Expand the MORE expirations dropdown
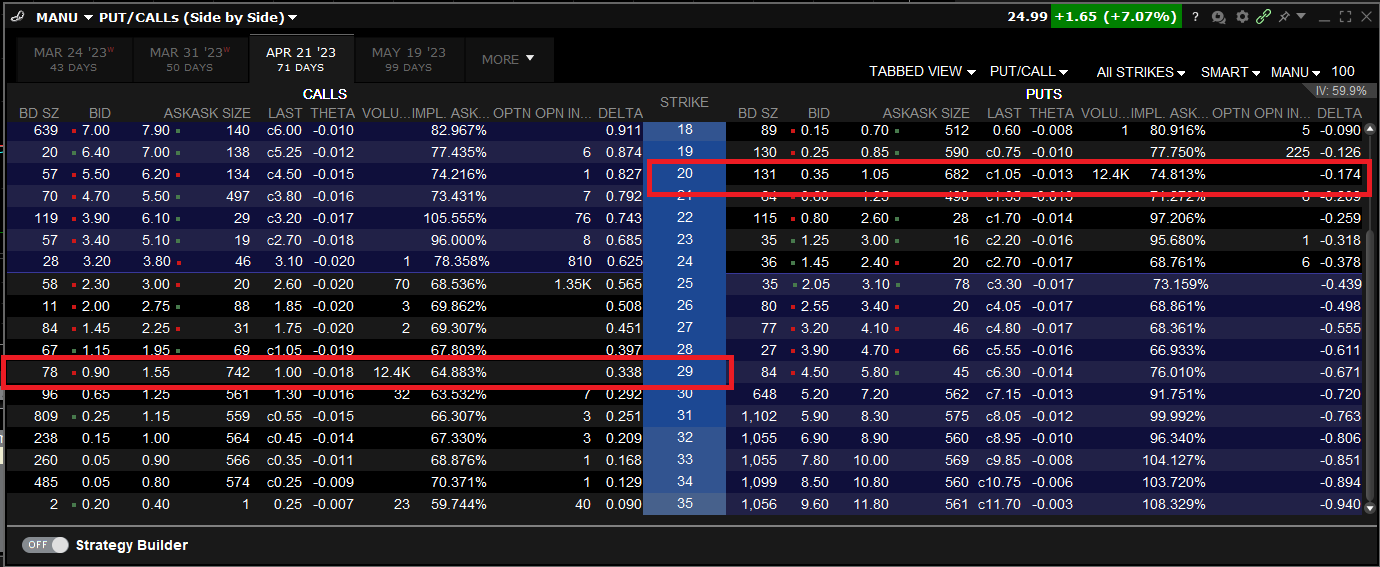Viewport: 1380px width, 567px height. point(509,59)
